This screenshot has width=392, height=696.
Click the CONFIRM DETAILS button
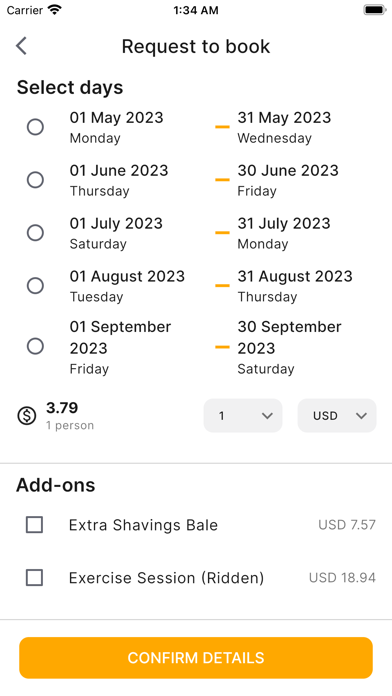coord(196,658)
